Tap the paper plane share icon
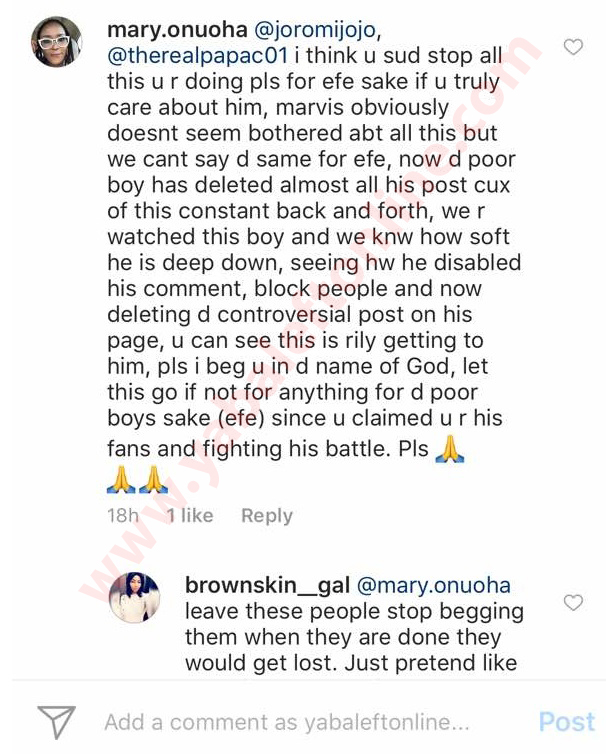This screenshot has height=754, width=606. [x=56, y=721]
